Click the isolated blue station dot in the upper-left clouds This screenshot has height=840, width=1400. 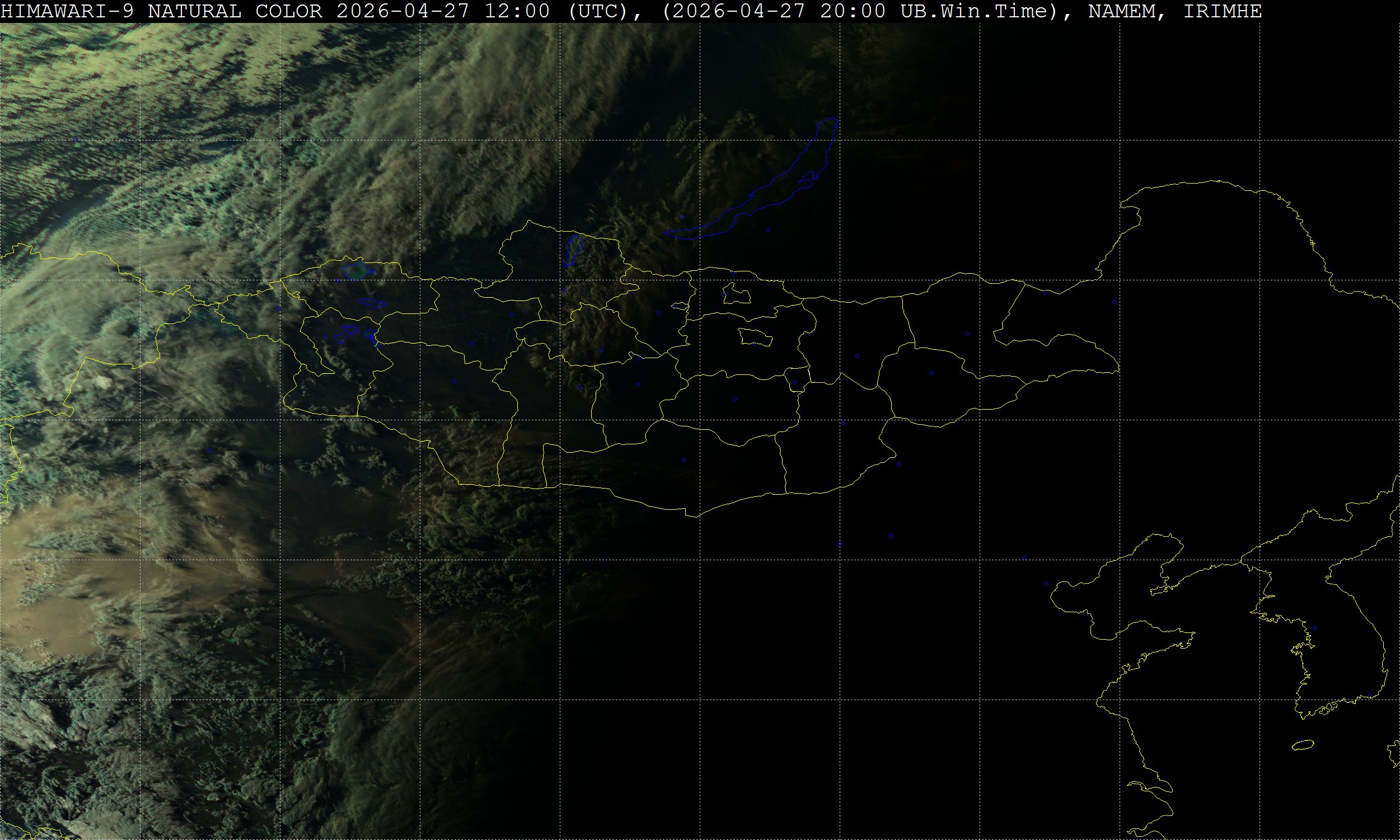[74, 140]
